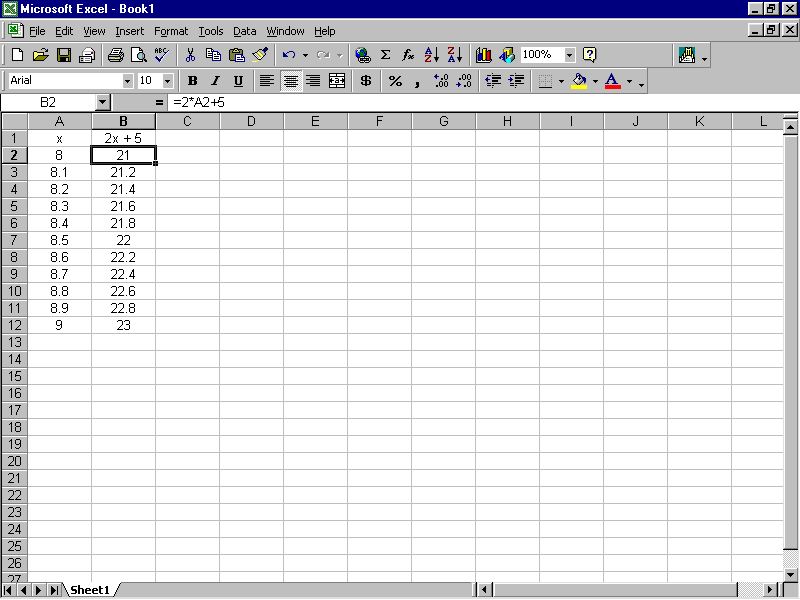Sort descending Z to A
Viewport: 800px width, 600px height.
click(x=455, y=55)
